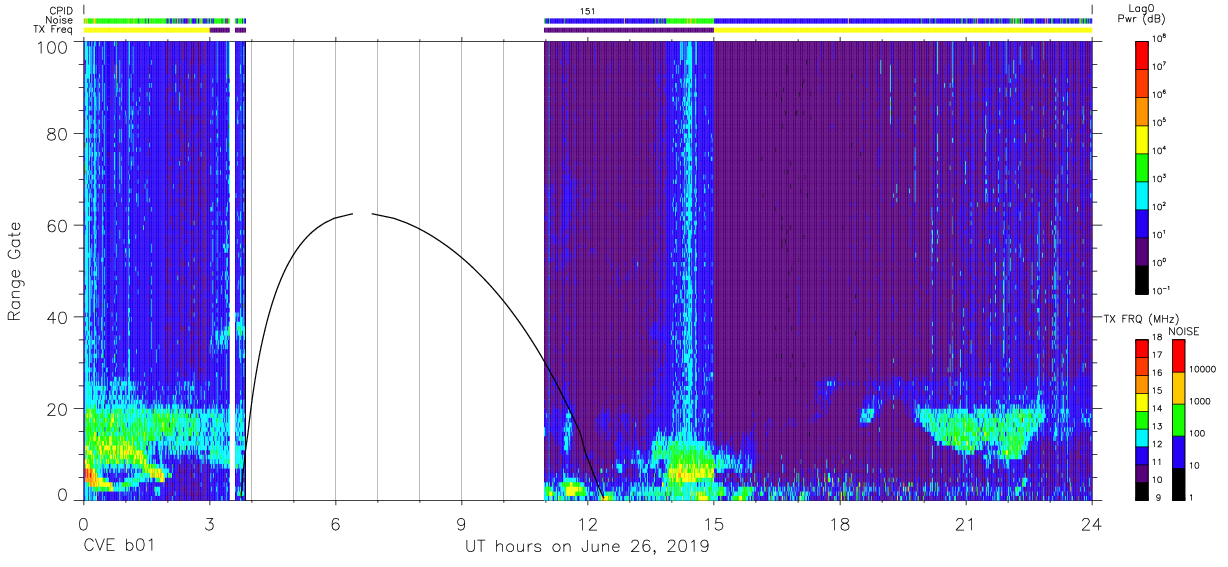Viewport: 1228px width, 567px height.
Task: Click the red top segment of TX FRQ color bar
Action: [x=1142, y=348]
